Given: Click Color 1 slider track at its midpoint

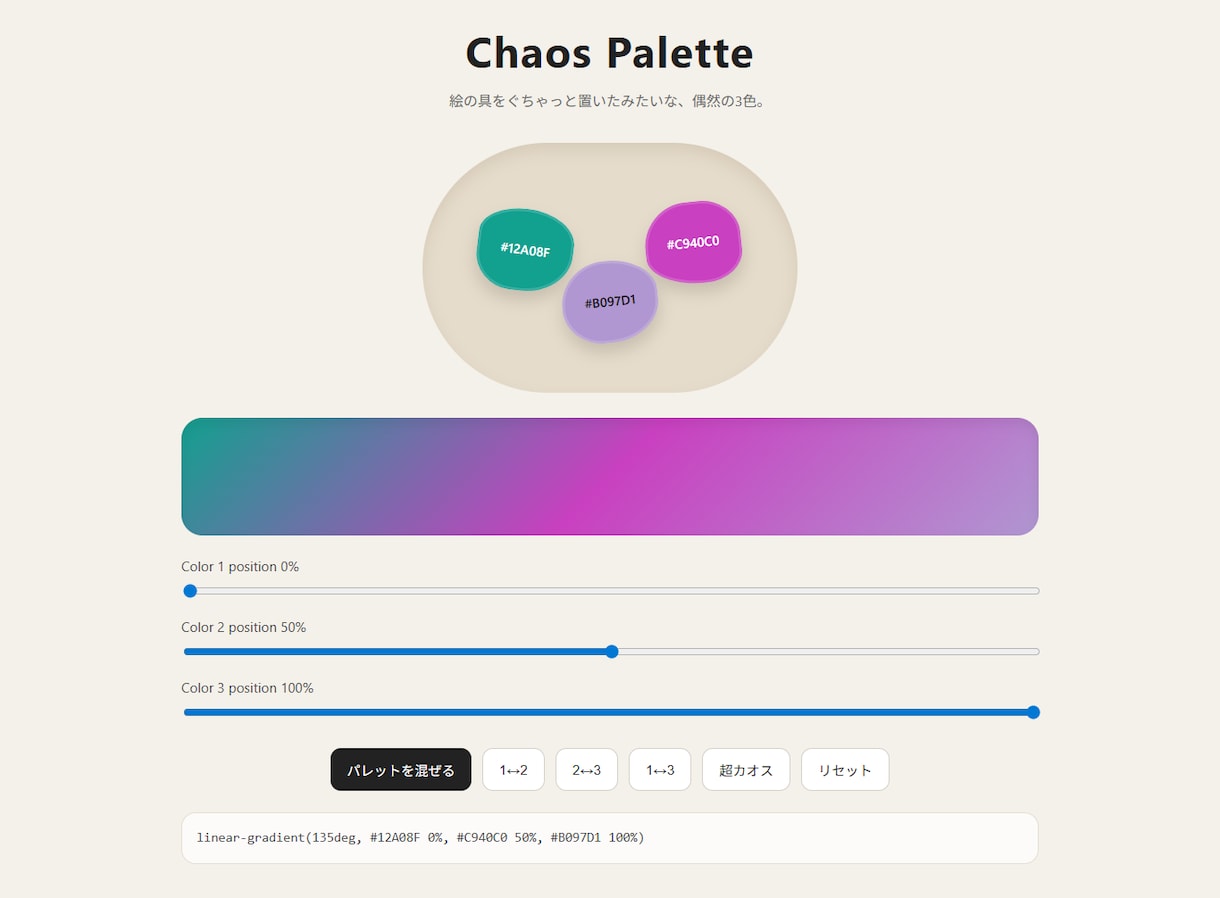Looking at the screenshot, I should [x=611, y=591].
